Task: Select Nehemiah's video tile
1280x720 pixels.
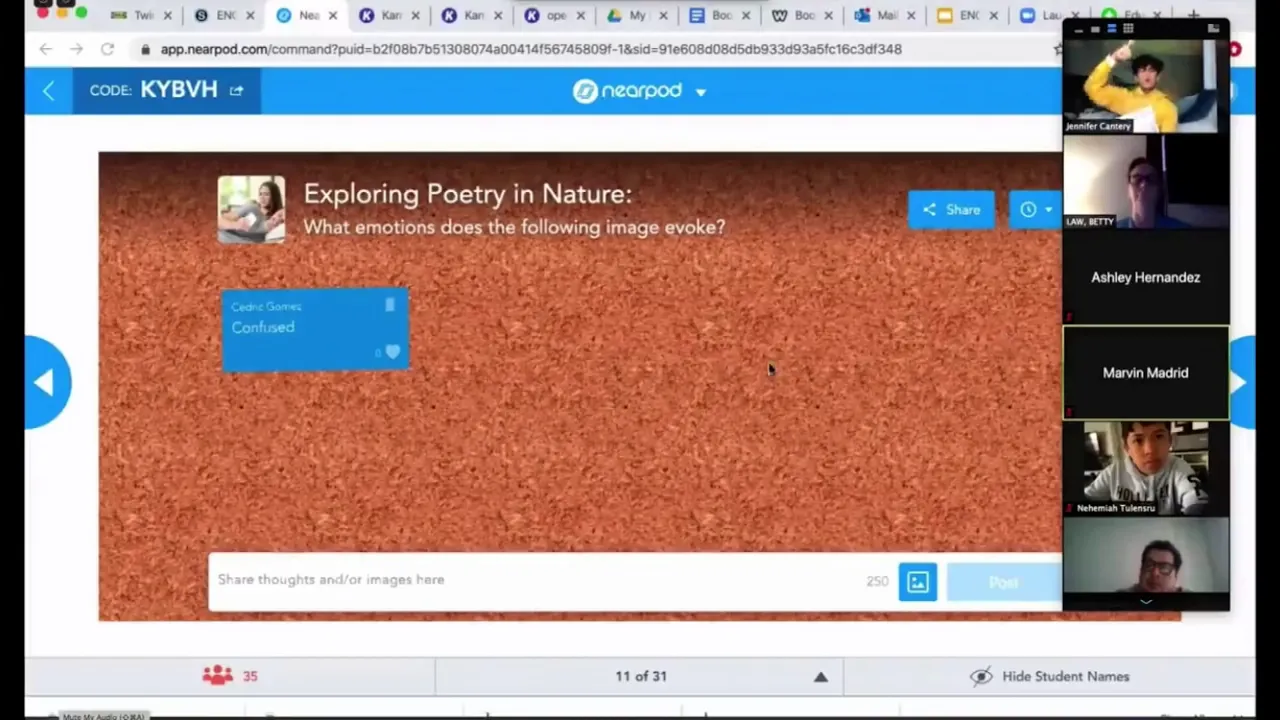Action: 1146,468
